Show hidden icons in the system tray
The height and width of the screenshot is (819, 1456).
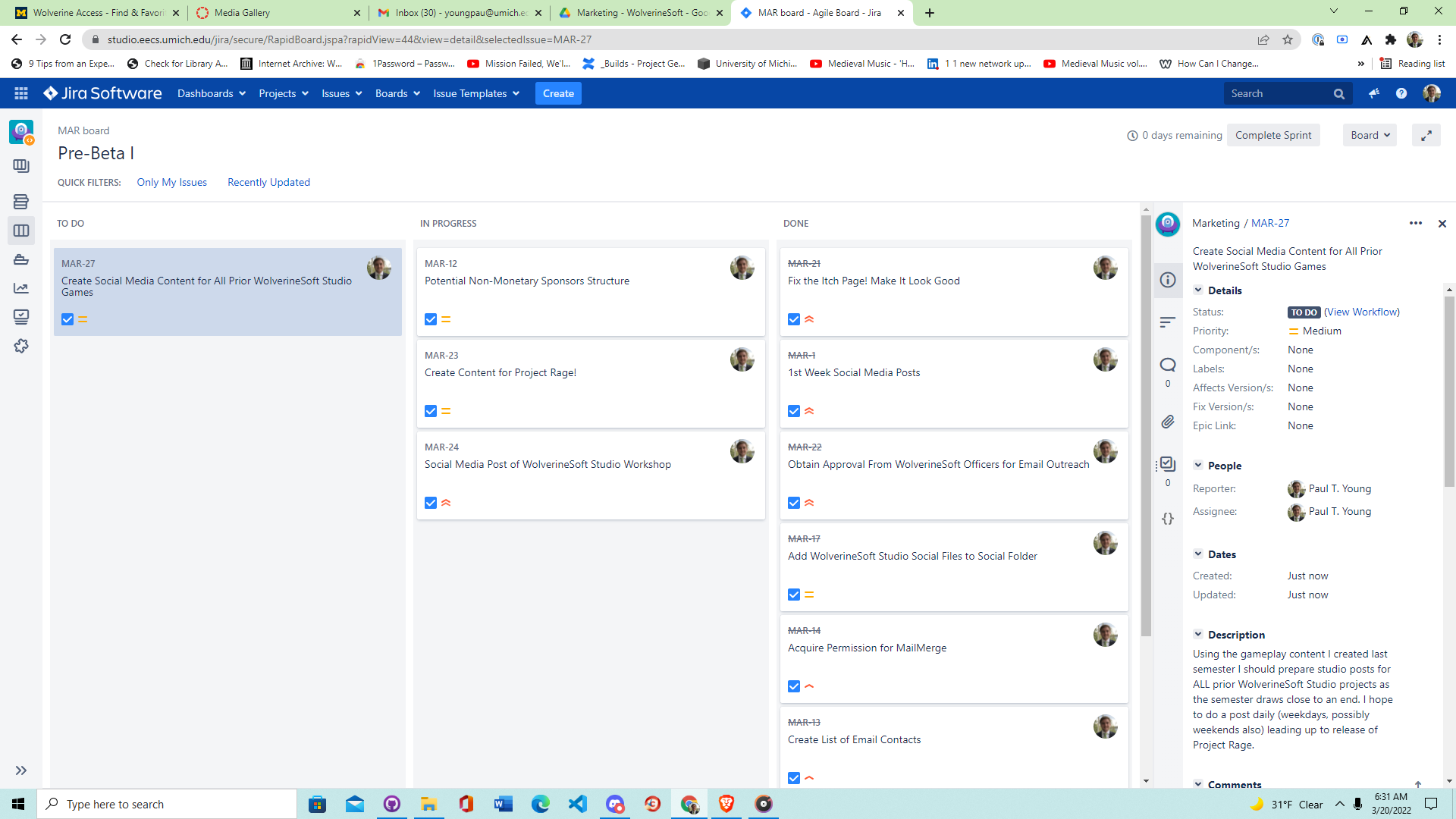(x=1340, y=804)
